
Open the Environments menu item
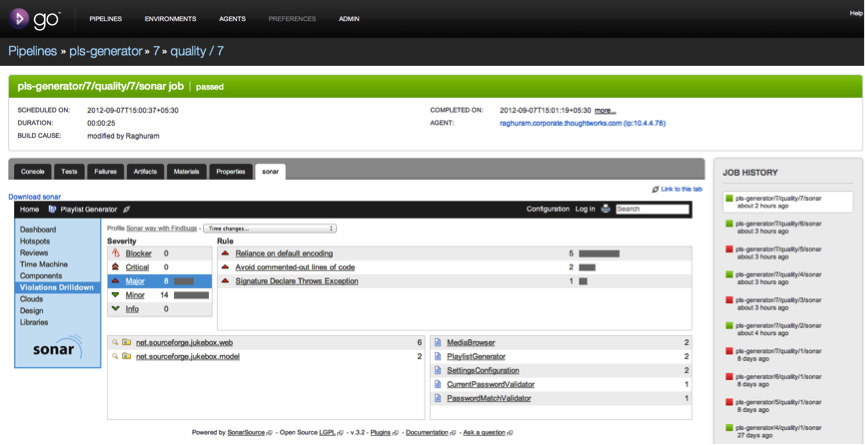pyautogui.click(x=170, y=19)
